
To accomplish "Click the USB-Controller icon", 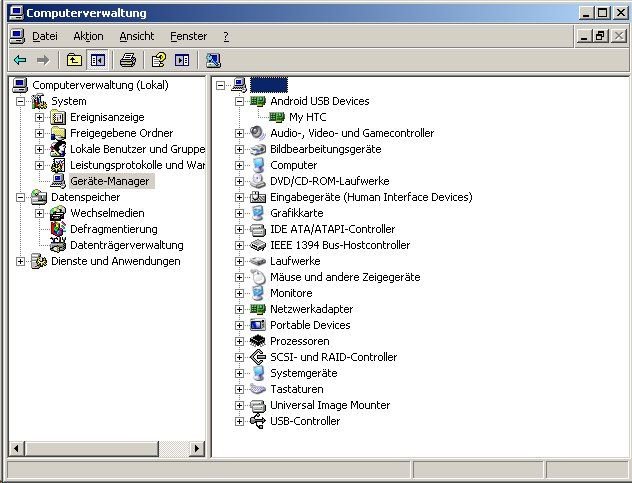I will pos(258,421).
